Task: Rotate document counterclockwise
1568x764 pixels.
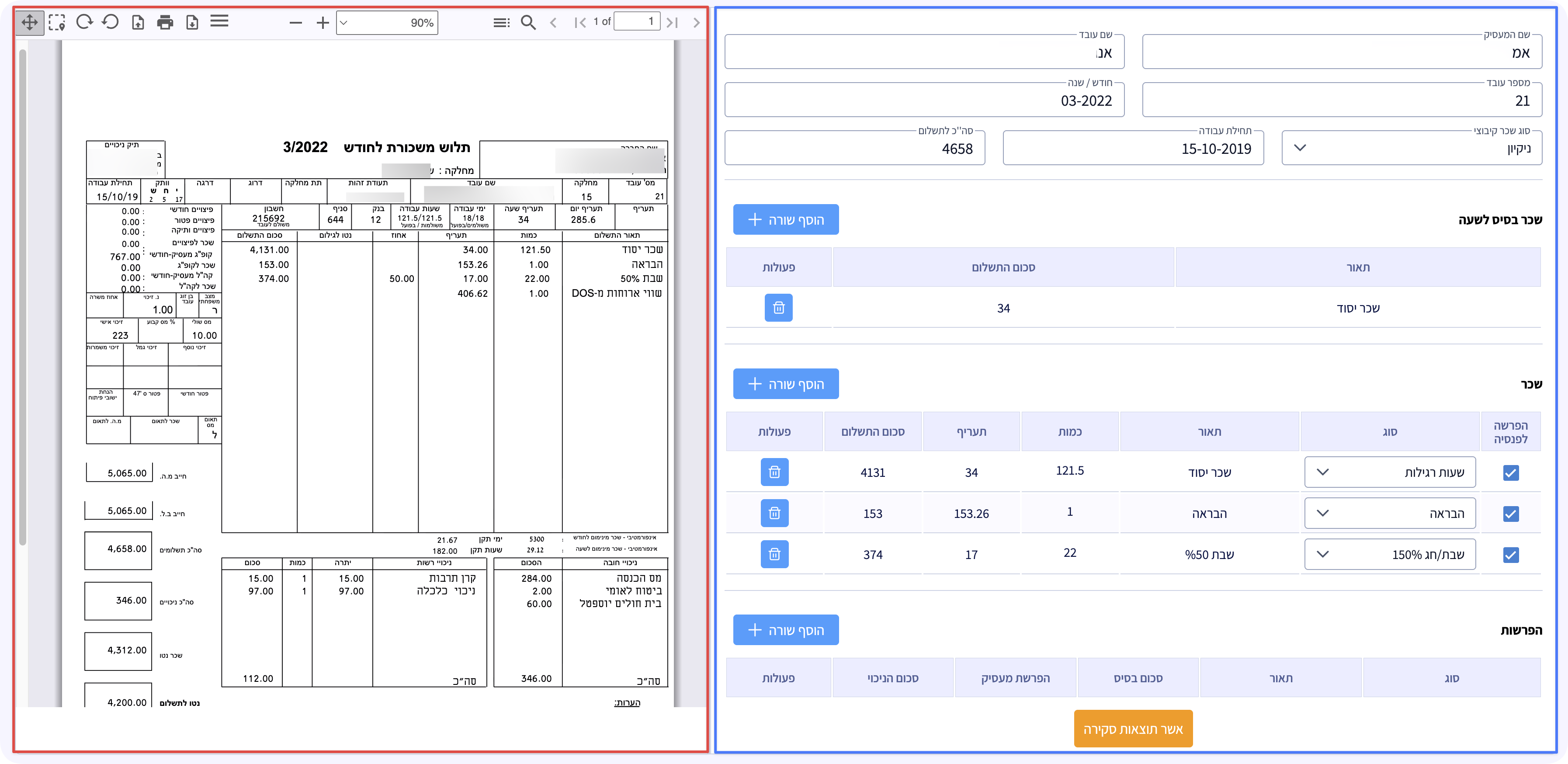Action: click(x=110, y=23)
